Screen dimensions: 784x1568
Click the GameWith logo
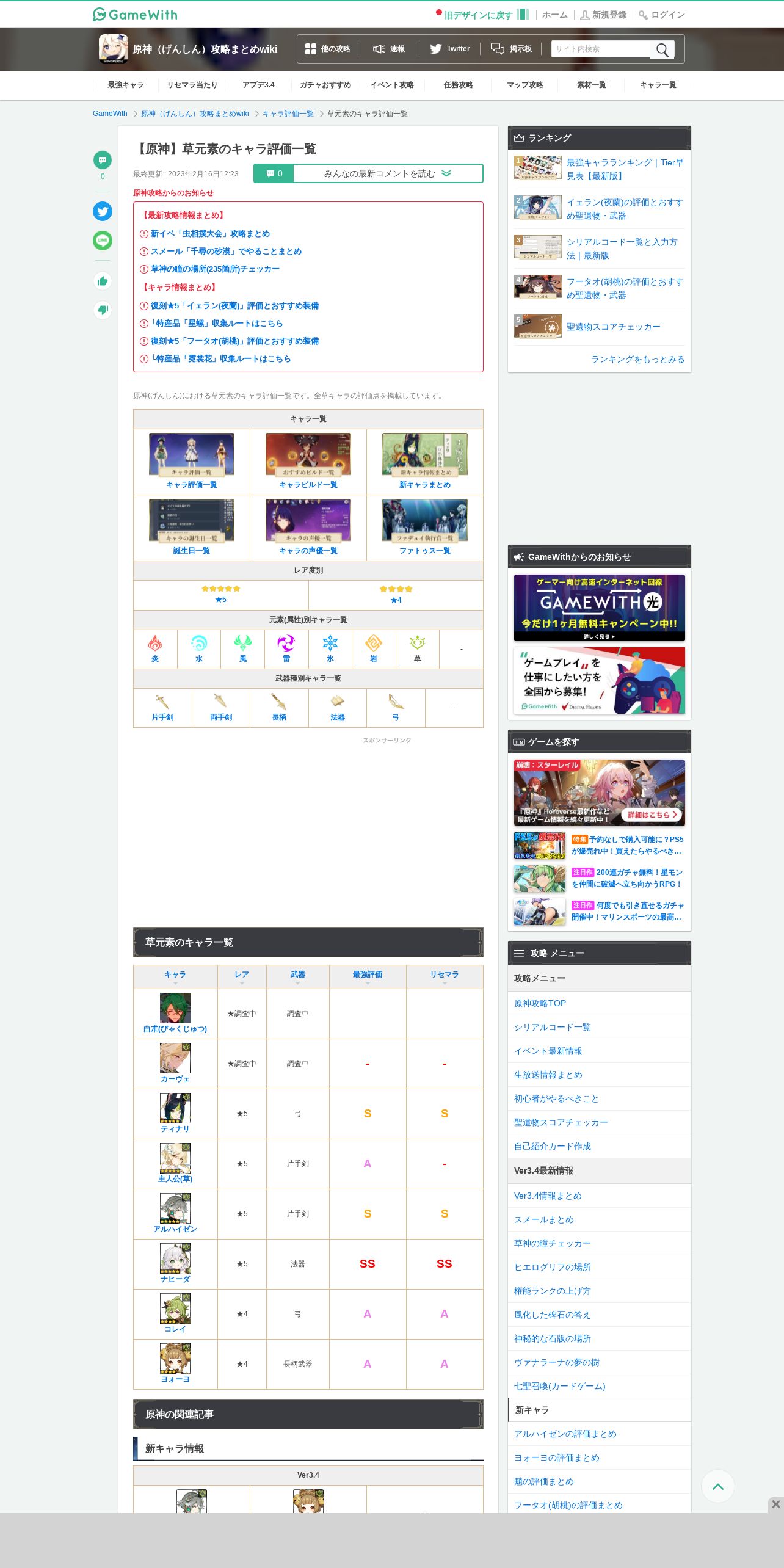[135, 14]
